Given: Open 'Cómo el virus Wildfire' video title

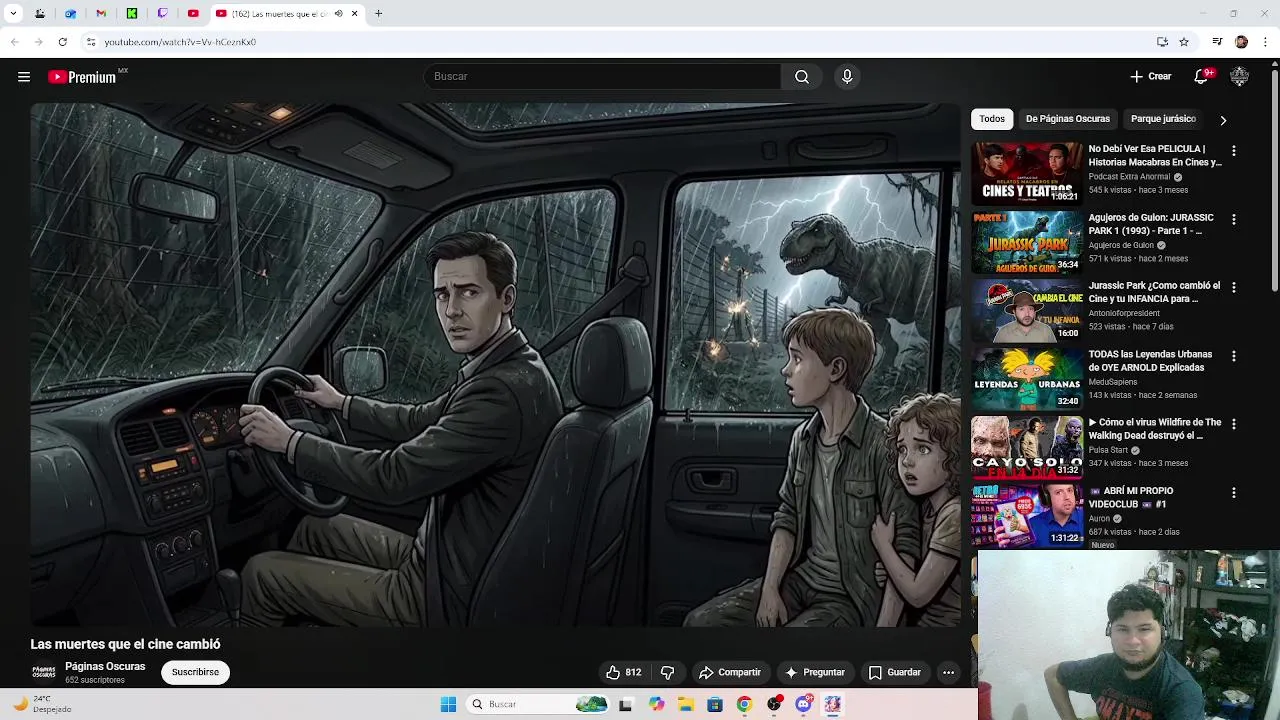Looking at the screenshot, I should click(1155, 429).
